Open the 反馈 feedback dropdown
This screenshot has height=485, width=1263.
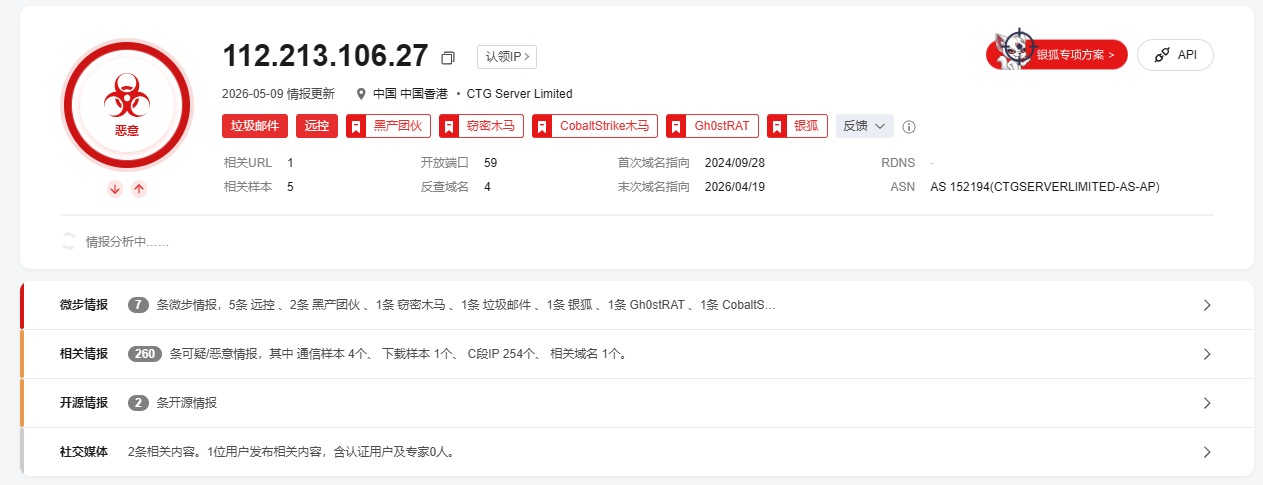[865, 126]
